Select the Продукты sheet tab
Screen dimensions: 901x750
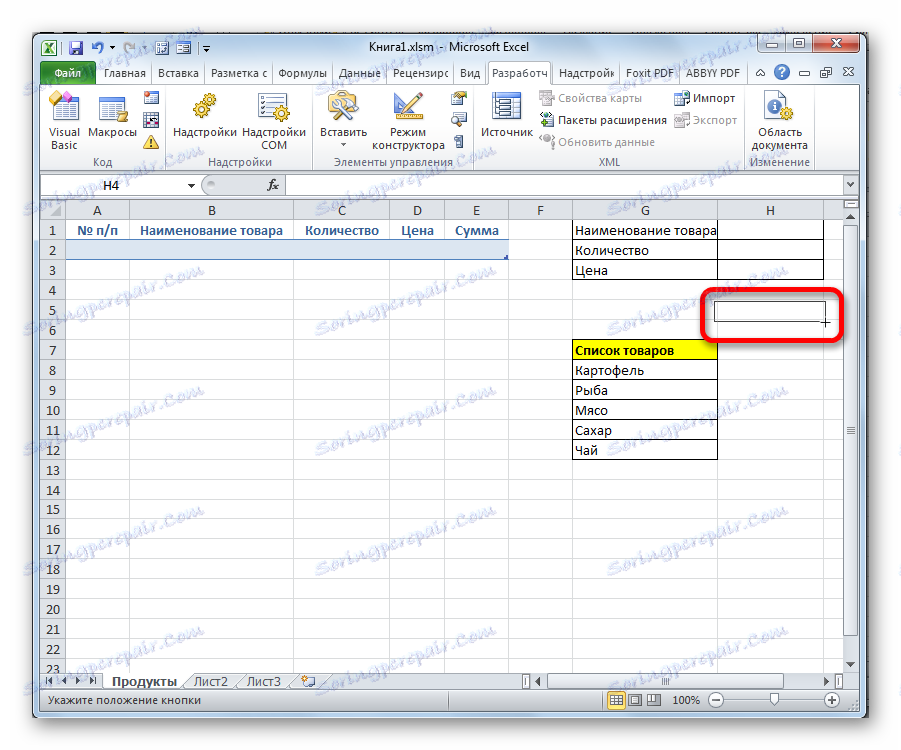pos(144,682)
